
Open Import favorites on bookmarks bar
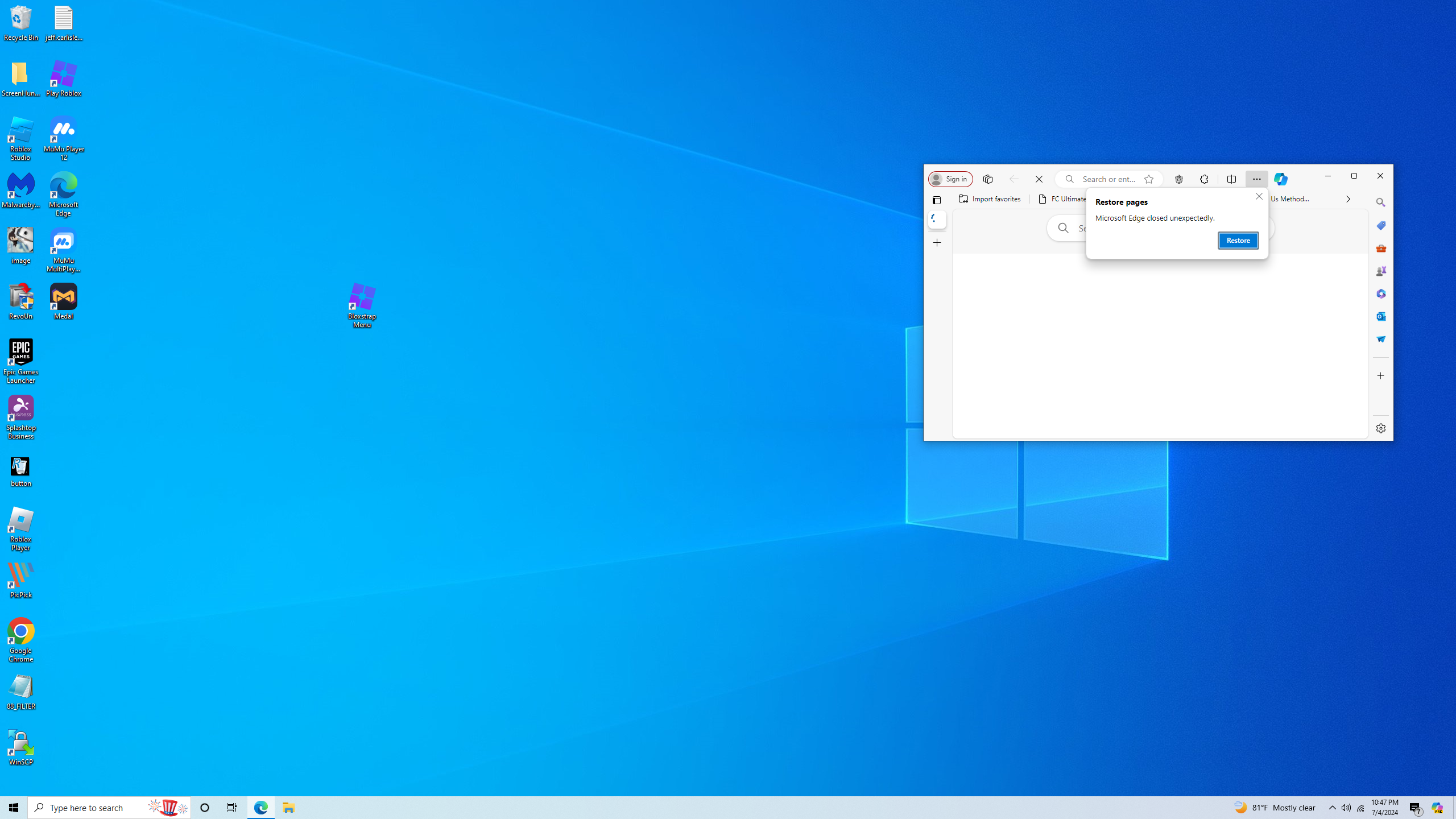click(990, 199)
